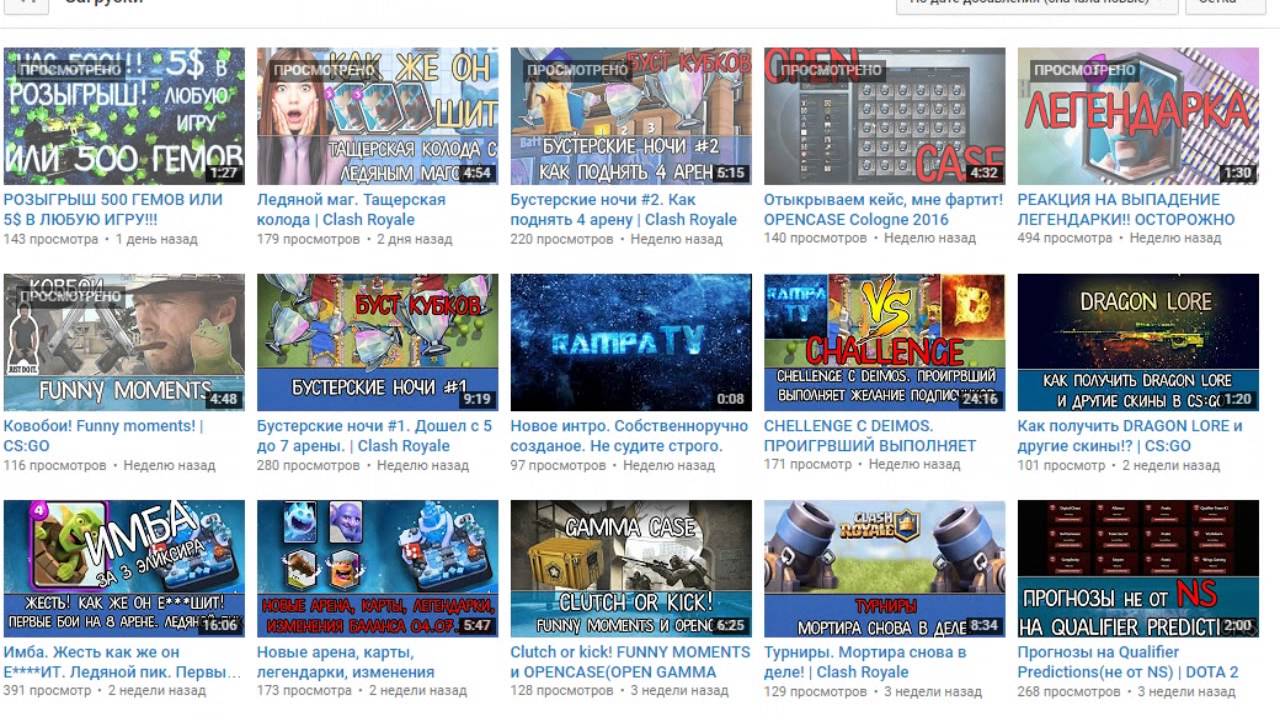Click title Новое интро. Собственноручно созданое
Image resolution: width=1280 pixels, height=720 pixels.
pos(629,436)
